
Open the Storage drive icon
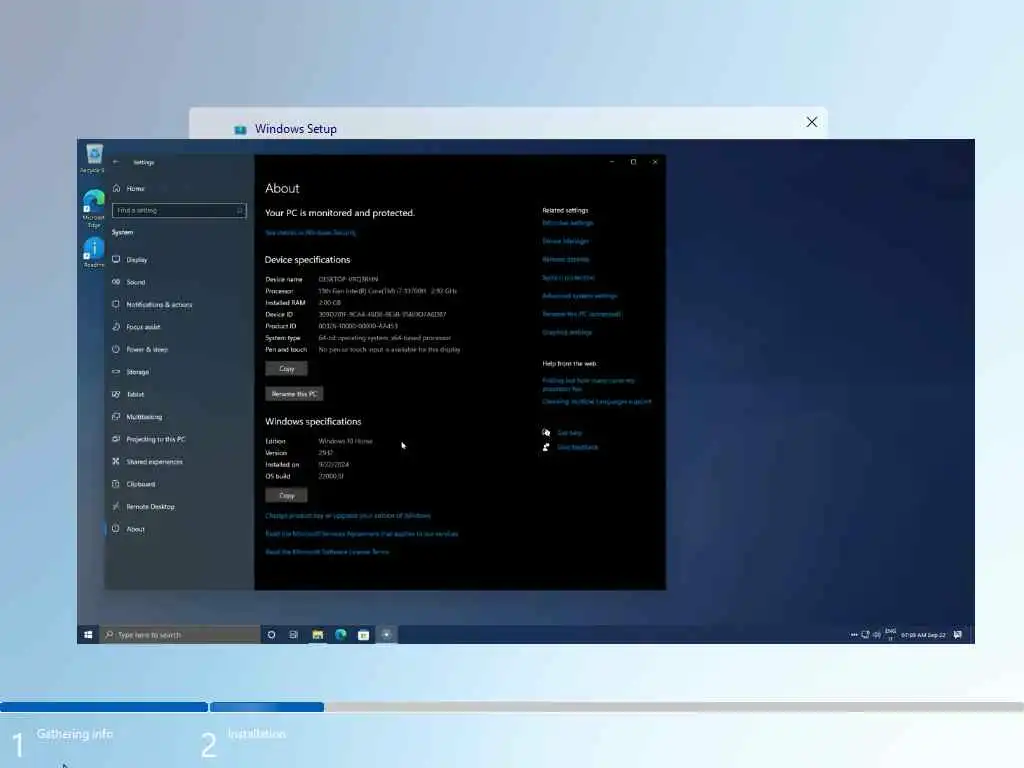(x=116, y=372)
